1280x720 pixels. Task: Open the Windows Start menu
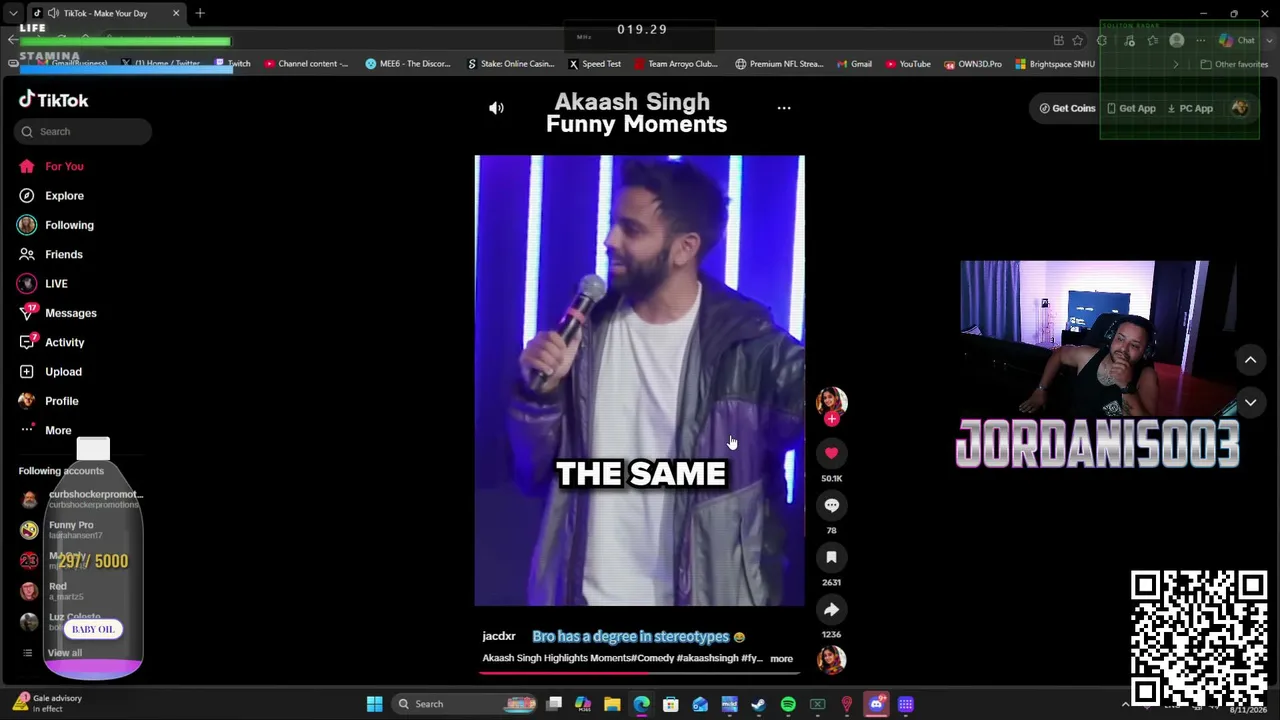pos(374,704)
